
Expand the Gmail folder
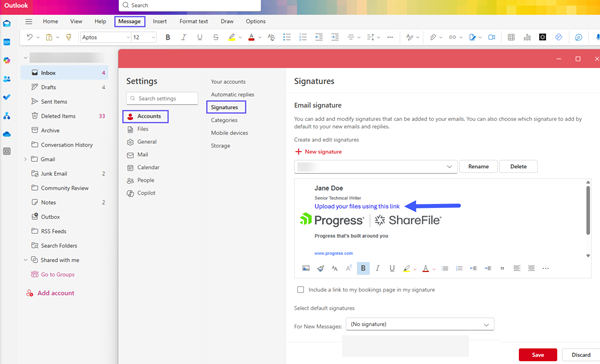[x=25, y=159]
